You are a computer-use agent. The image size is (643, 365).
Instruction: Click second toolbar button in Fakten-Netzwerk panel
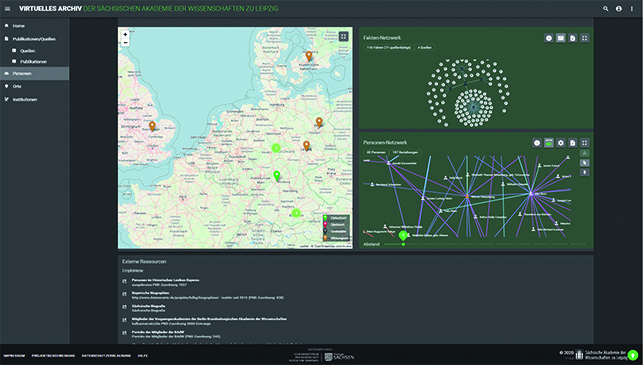[x=561, y=38]
